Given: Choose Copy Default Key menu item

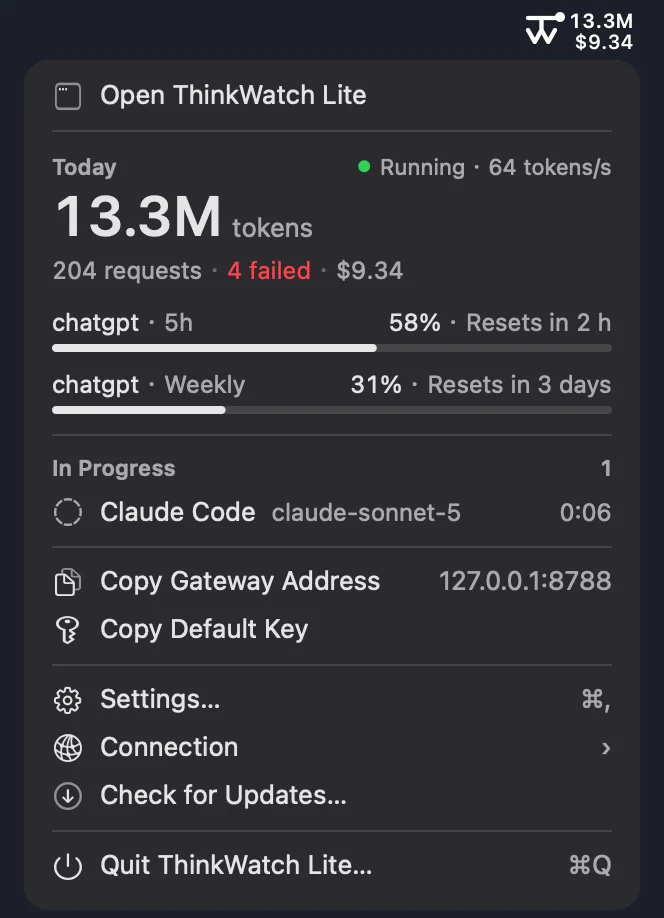Looking at the screenshot, I should tap(332, 629).
